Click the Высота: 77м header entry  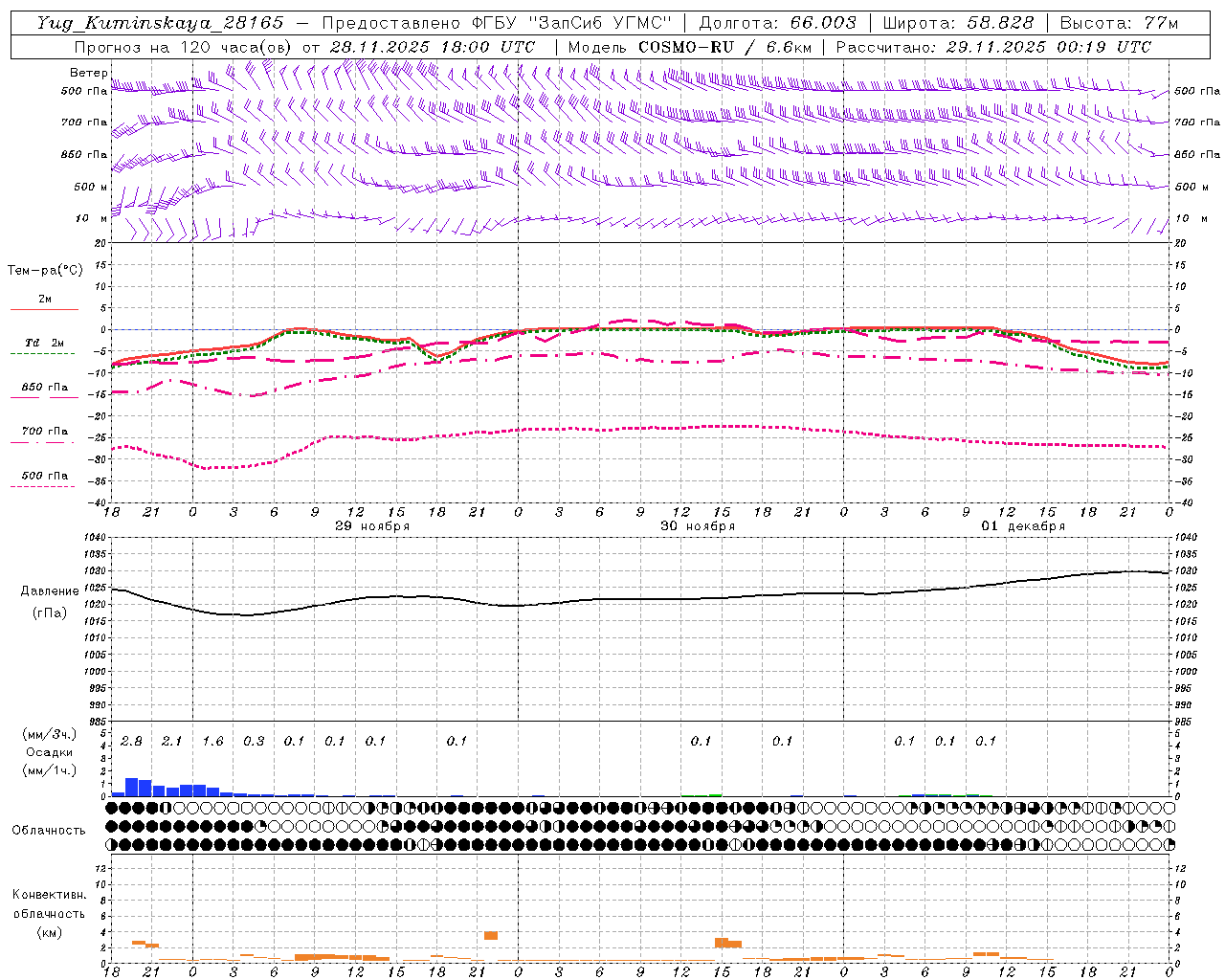(x=1119, y=23)
